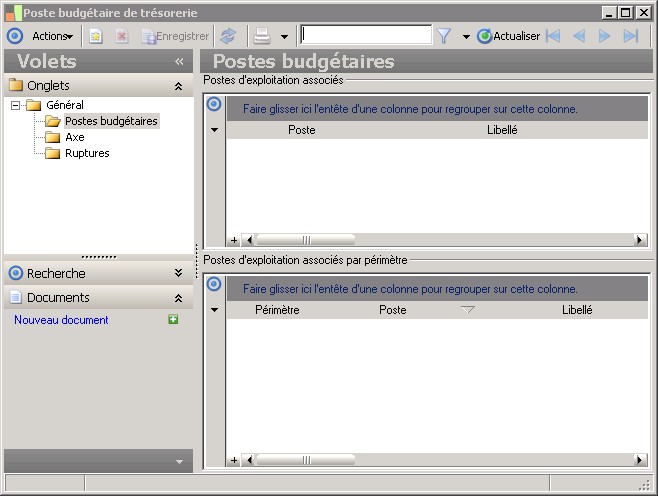Click the new record toolbar icon

(x=96, y=37)
